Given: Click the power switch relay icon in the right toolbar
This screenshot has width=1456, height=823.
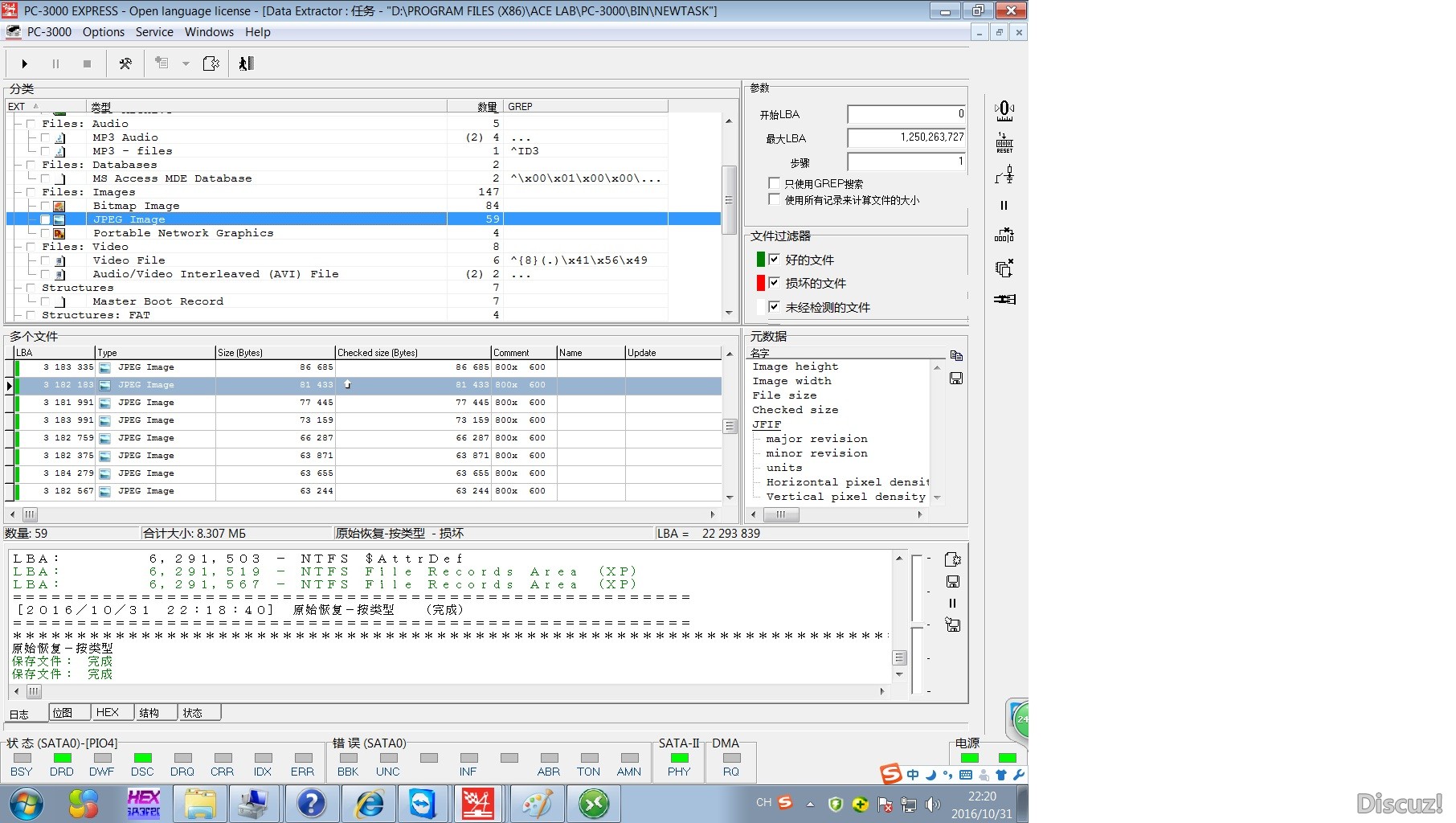Looking at the screenshot, I should (1004, 174).
